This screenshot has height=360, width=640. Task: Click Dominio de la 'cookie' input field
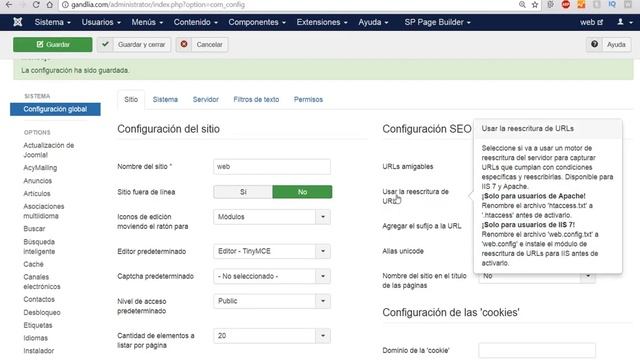point(537,351)
